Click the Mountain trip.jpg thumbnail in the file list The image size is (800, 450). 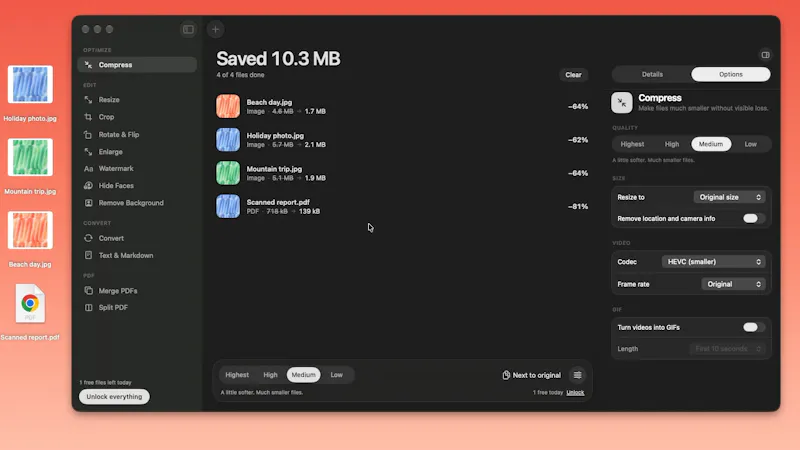coord(228,173)
